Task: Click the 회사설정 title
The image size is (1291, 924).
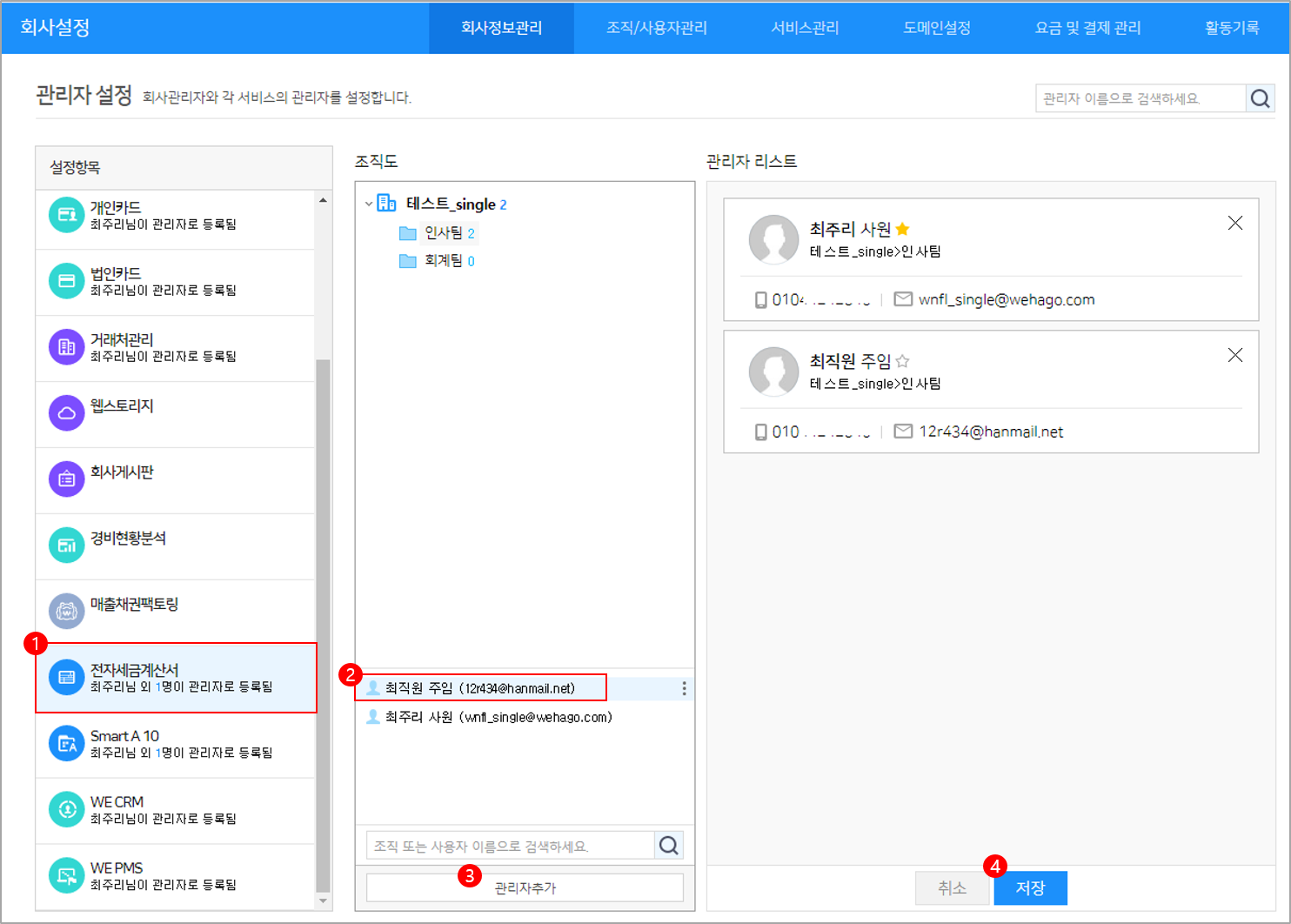Action: 55,27
